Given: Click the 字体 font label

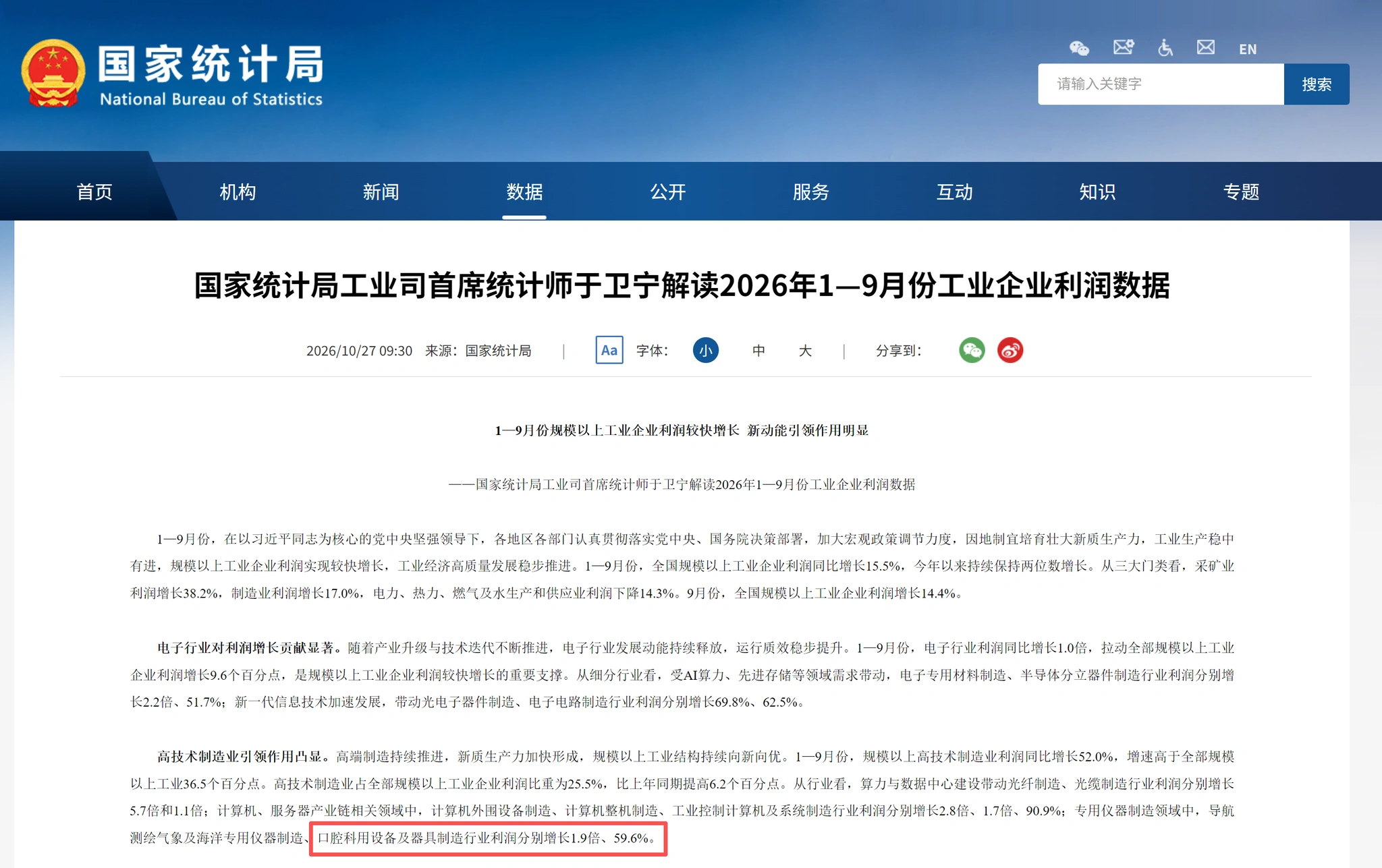Looking at the screenshot, I should (x=652, y=351).
